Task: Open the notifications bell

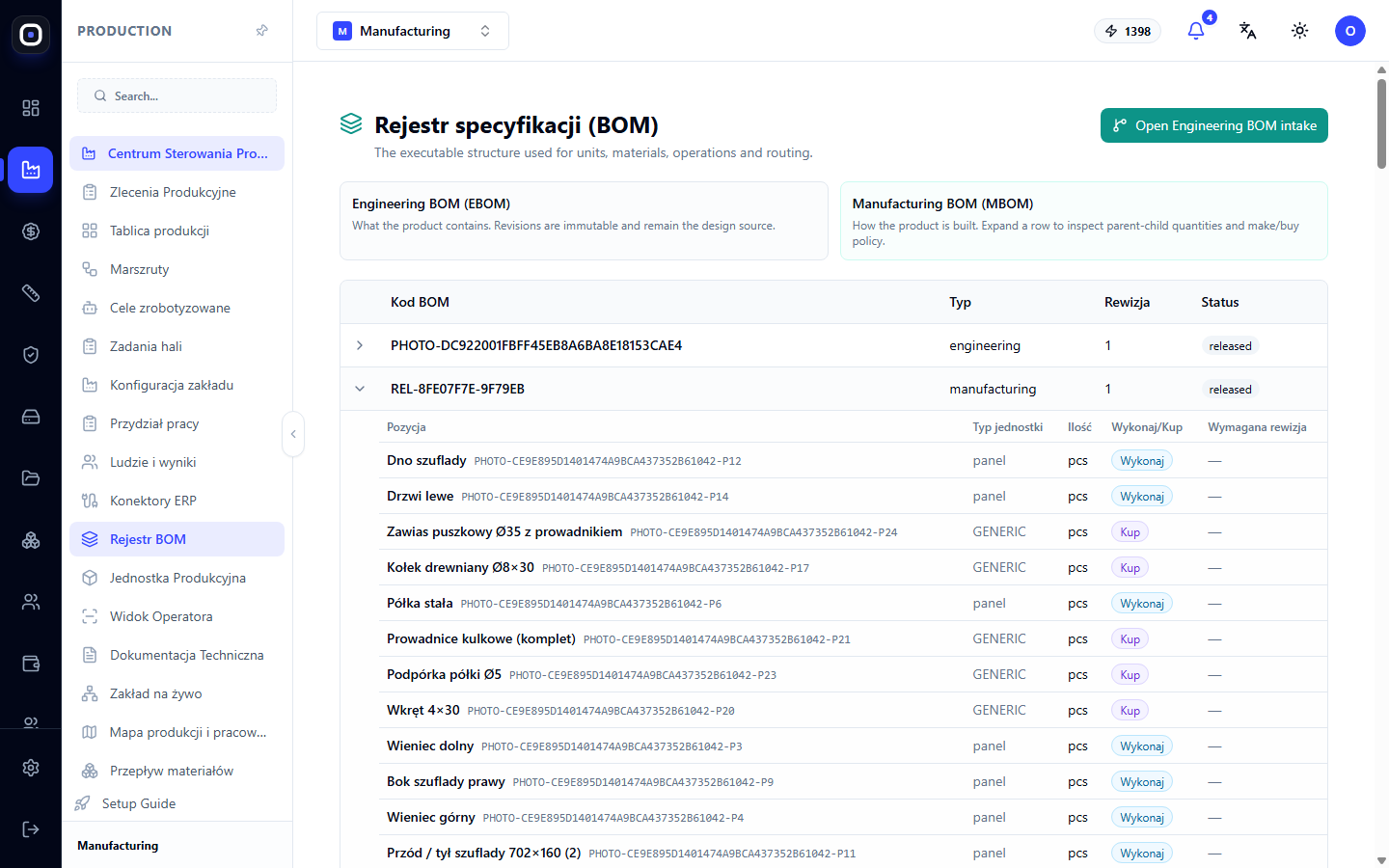Action: (1196, 31)
